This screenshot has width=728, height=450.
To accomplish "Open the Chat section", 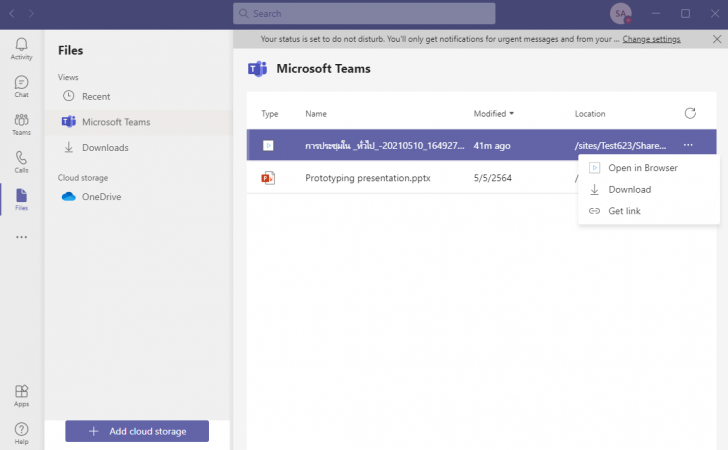I will tap(21, 86).
